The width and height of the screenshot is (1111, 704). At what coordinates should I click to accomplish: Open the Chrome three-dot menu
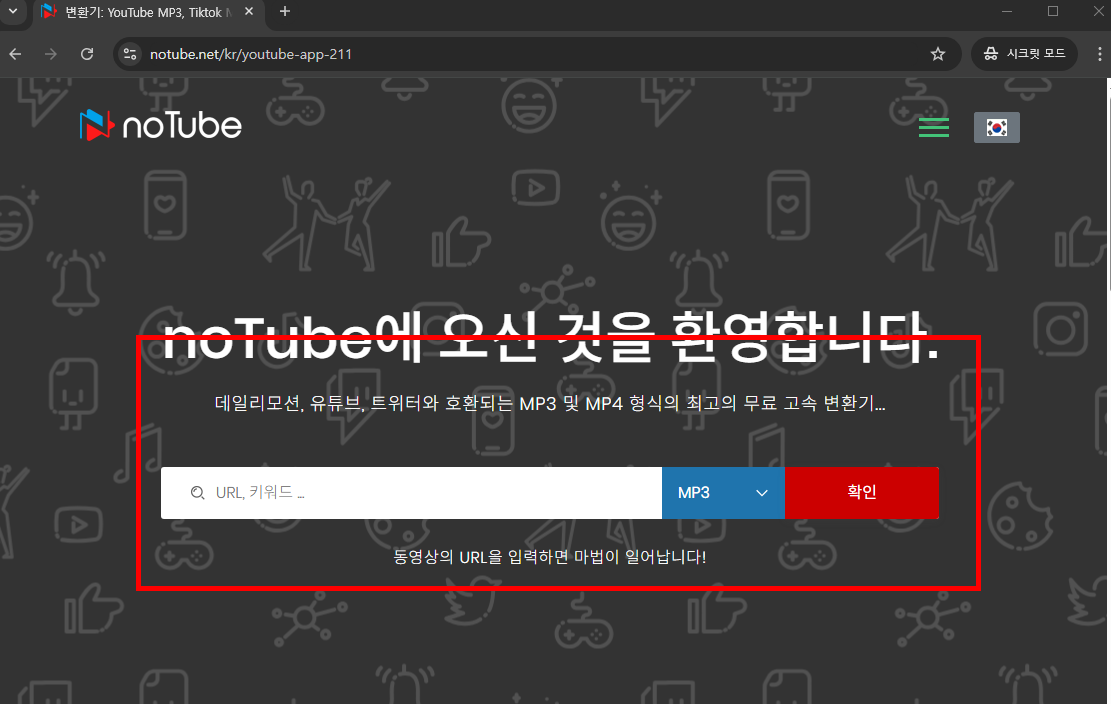point(1098,54)
